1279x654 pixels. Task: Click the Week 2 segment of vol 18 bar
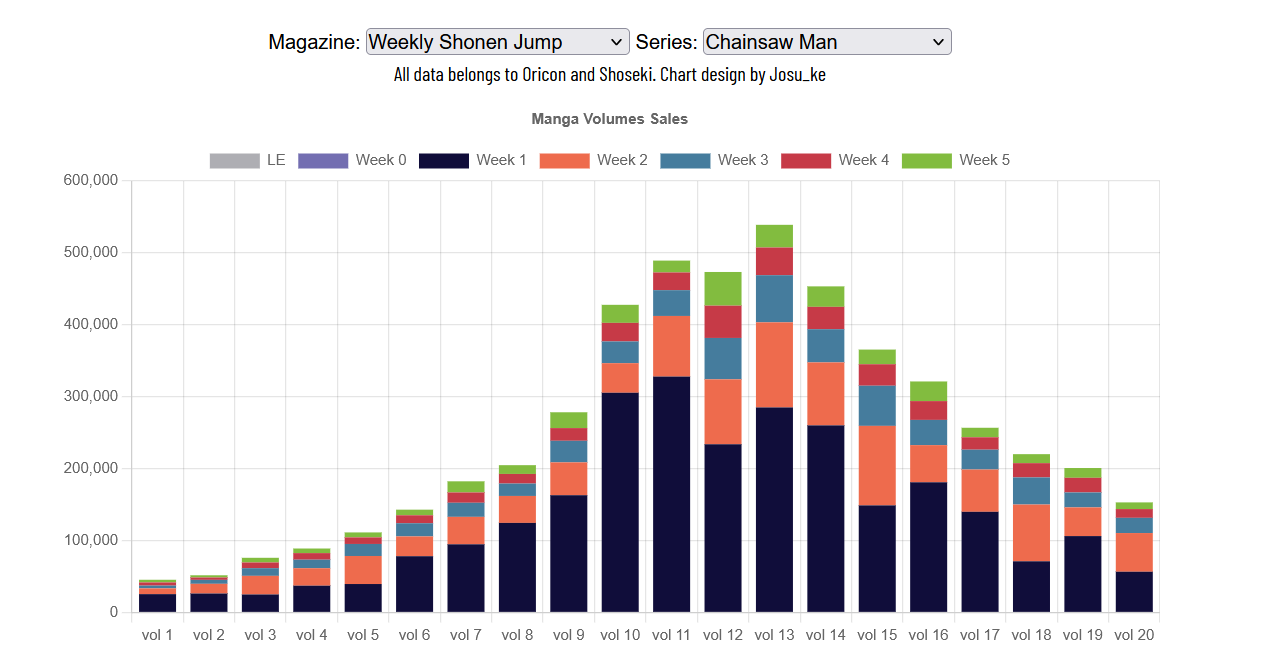tap(1031, 533)
